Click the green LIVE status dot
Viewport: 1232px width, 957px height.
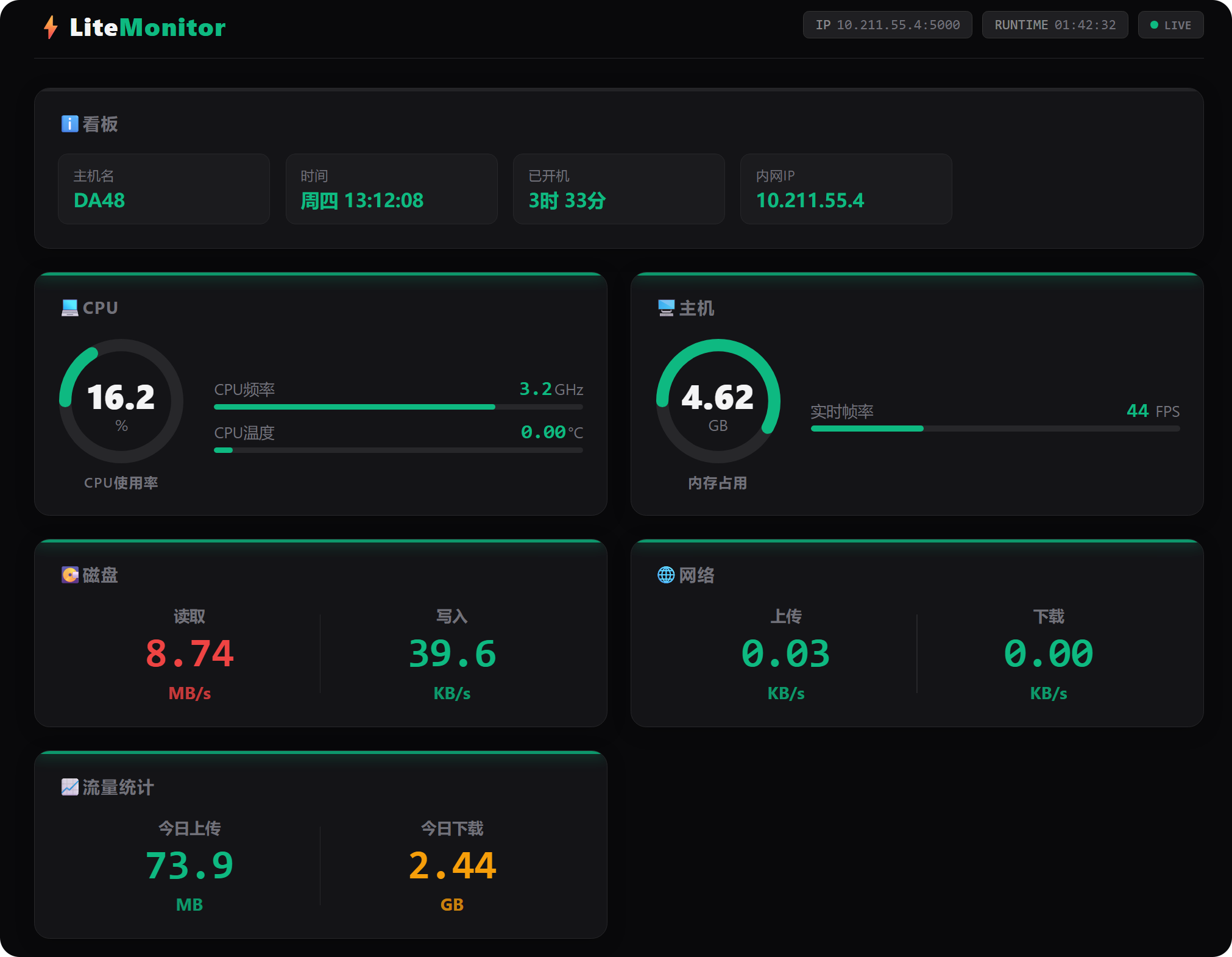(x=1154, y=25)
